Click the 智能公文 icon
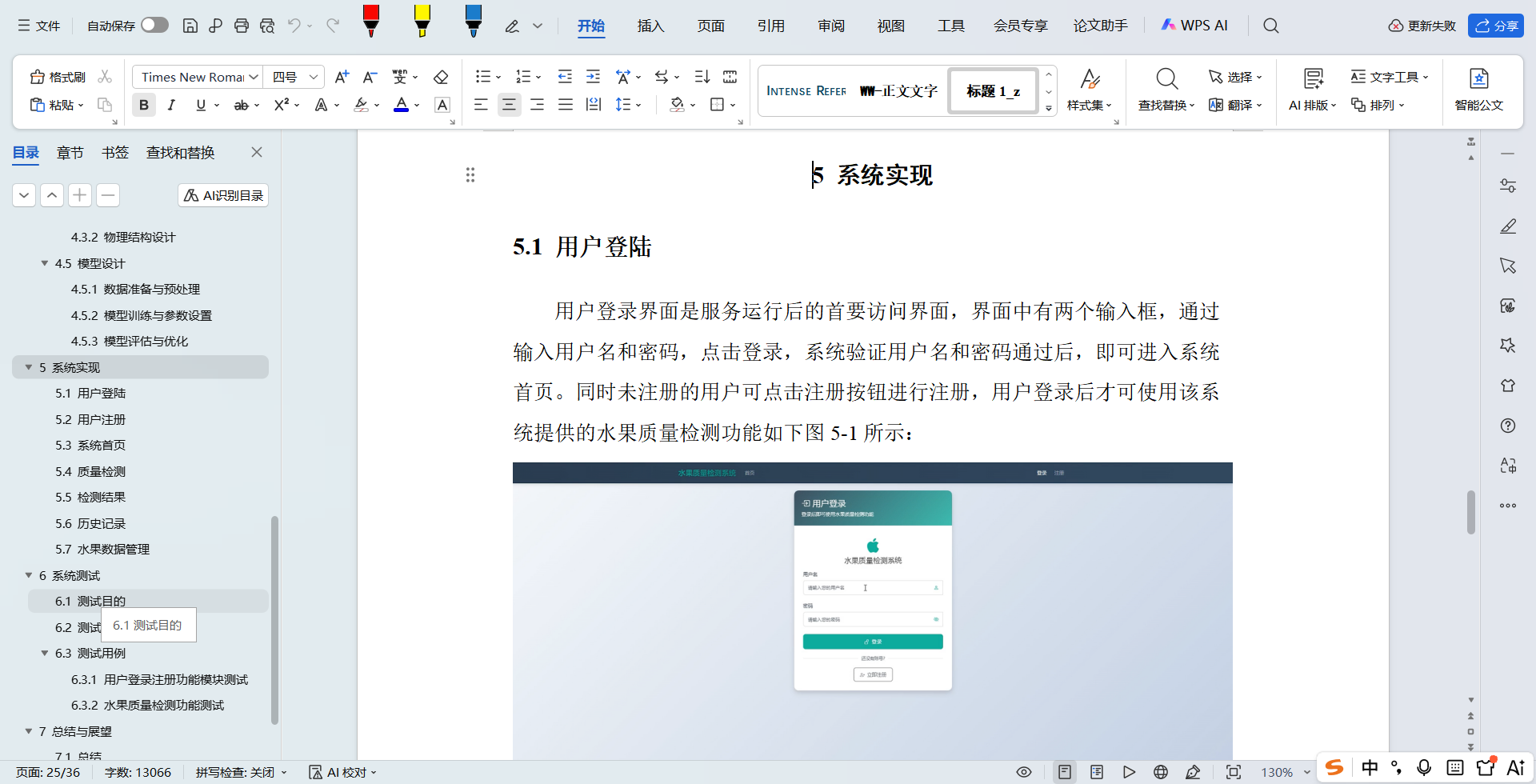1536x784 pixels. (x=1478, y=90)
